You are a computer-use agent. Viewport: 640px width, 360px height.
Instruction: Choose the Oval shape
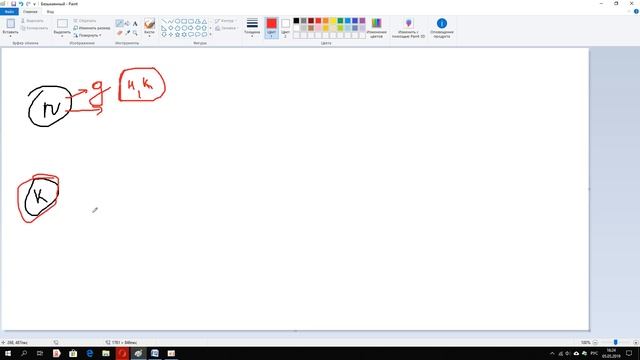coord(178,21)
